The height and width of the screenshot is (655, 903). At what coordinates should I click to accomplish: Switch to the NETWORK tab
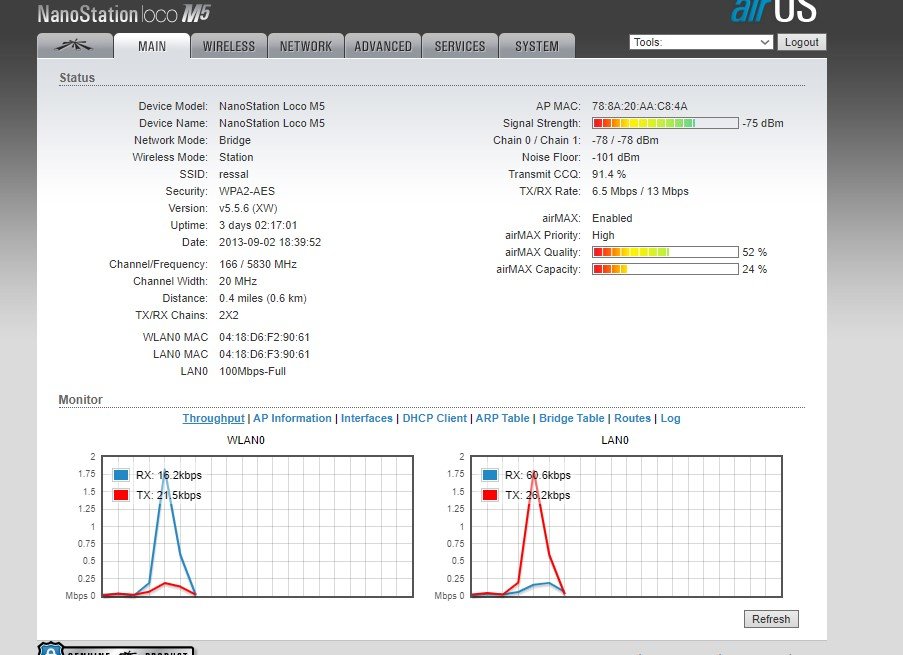[305, 46]
